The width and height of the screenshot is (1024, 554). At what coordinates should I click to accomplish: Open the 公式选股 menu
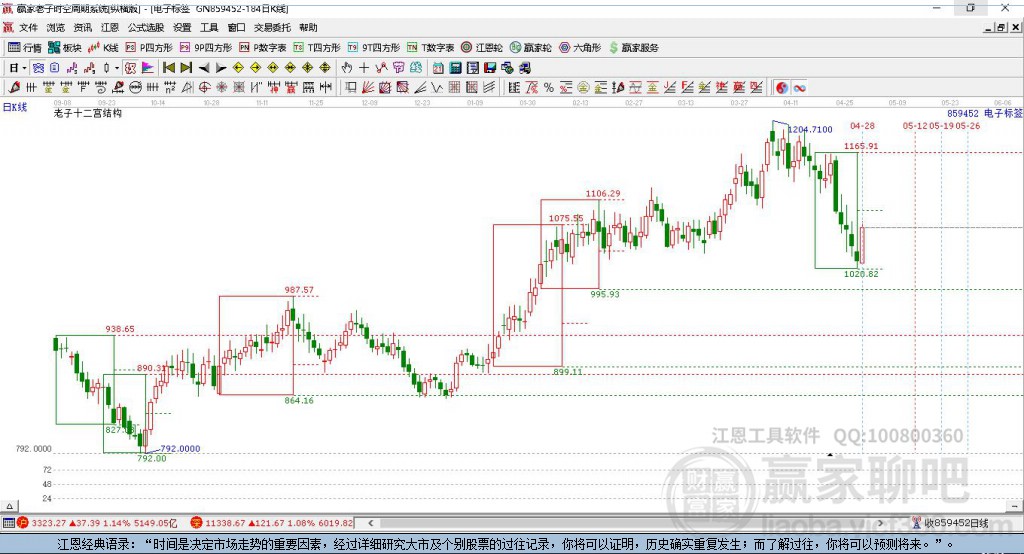tap(146, 27)
